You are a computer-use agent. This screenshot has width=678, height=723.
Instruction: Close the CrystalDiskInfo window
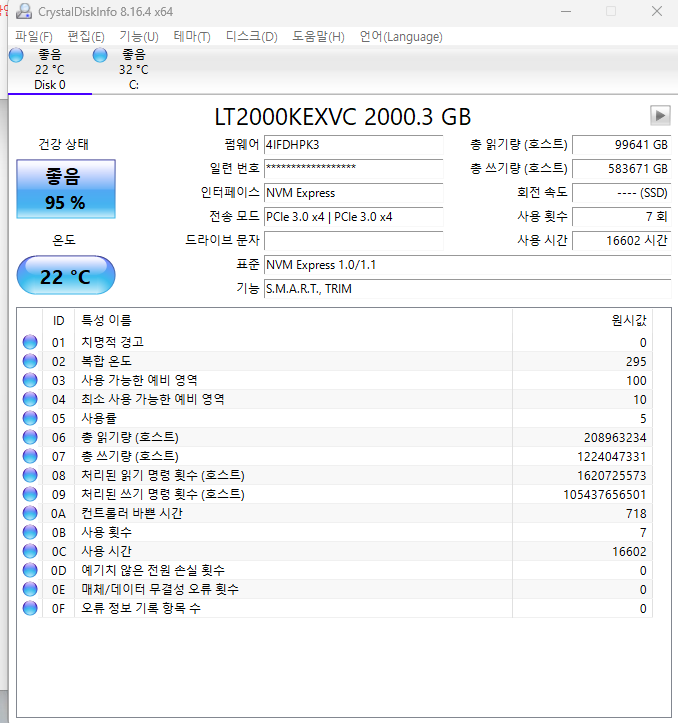[657, 12]
